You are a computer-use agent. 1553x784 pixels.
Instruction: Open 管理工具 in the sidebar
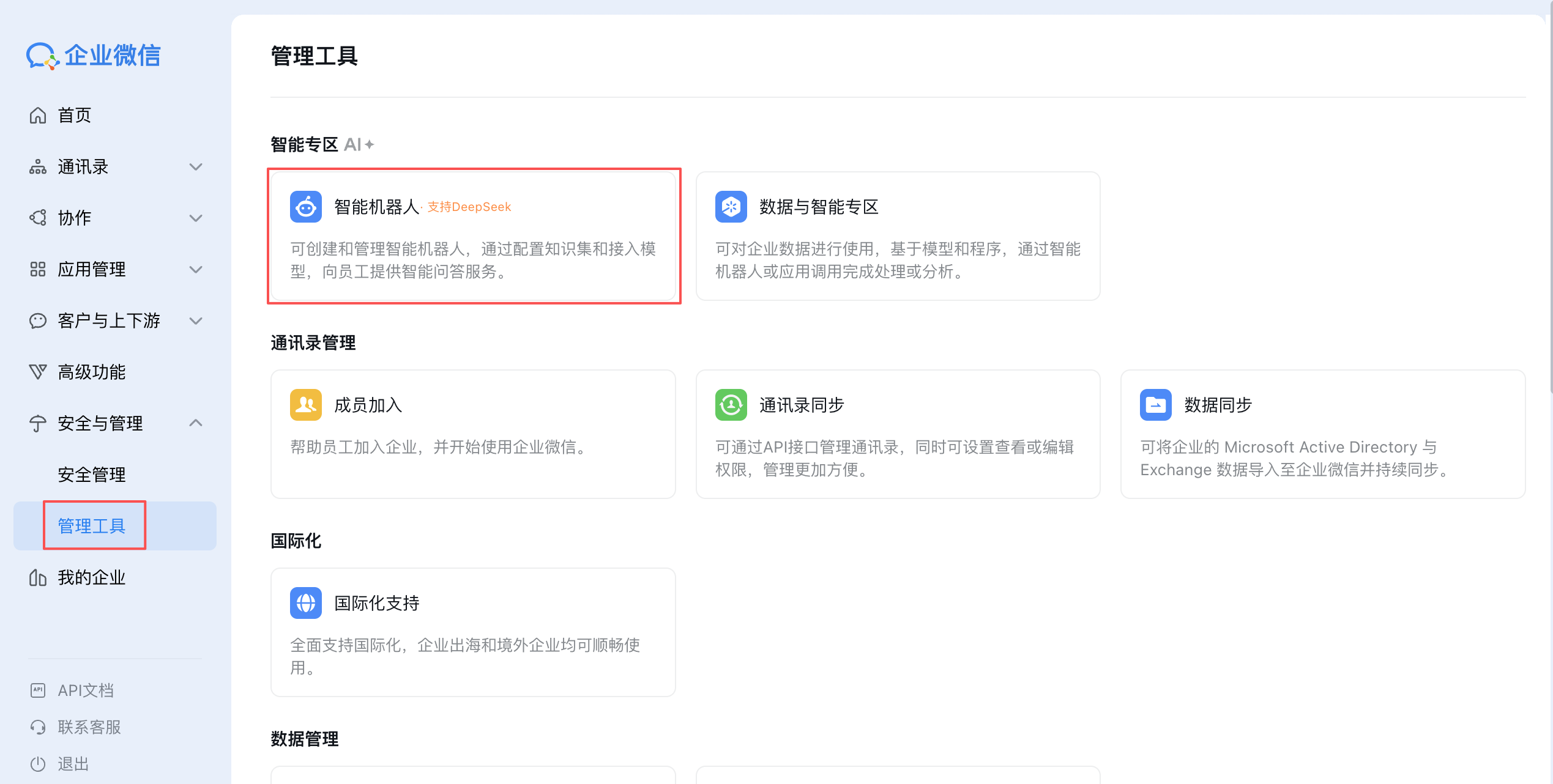[x=94, y=525]
